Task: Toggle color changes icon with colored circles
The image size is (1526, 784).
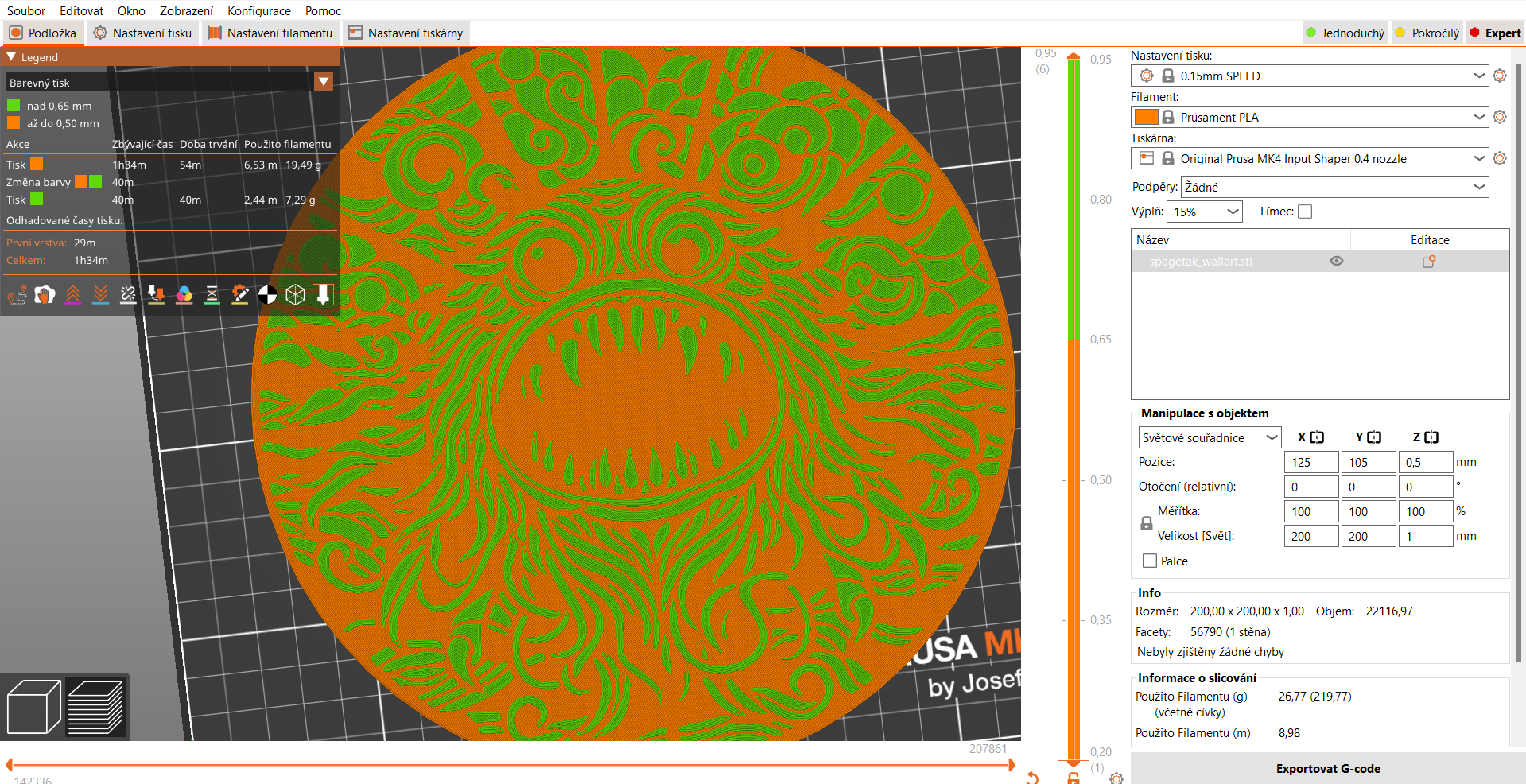Action: click(x=184, y=295)
